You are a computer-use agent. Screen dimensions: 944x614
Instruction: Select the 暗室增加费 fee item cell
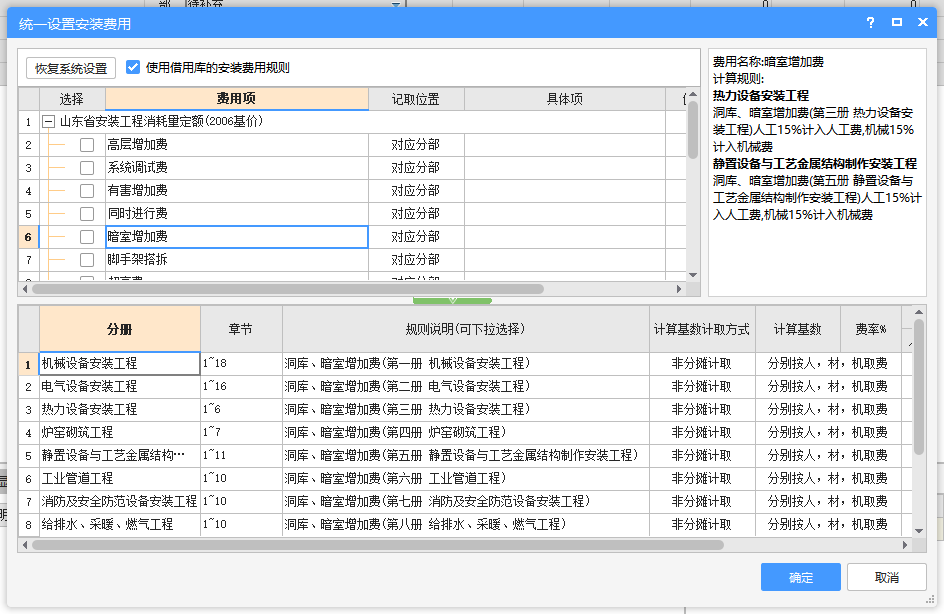(x=237, y=237)
